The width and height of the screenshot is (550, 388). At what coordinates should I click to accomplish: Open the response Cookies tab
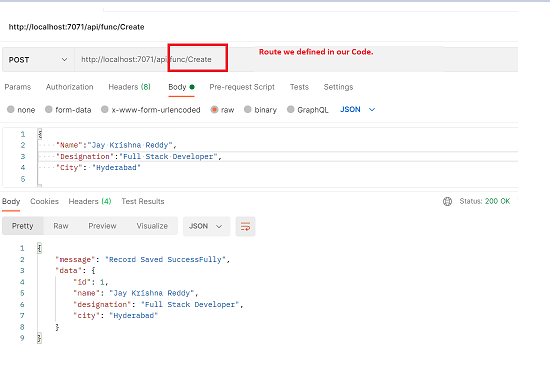tap(44, 201)
